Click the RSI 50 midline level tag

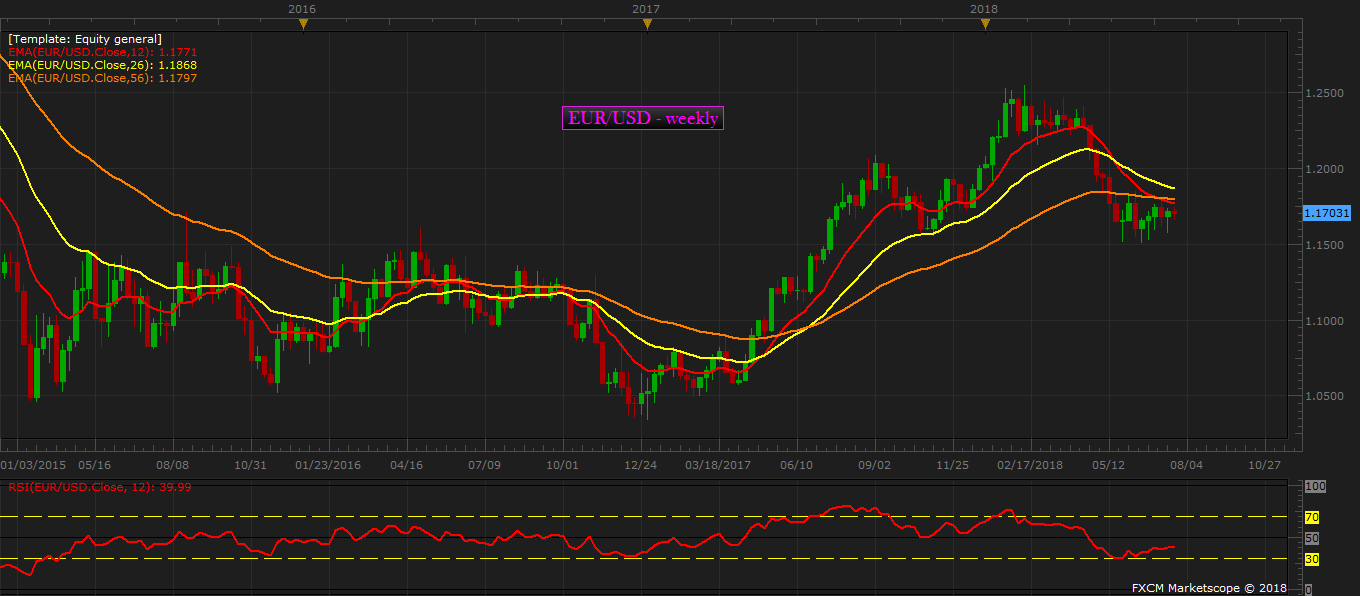[x=1312, y=538]
